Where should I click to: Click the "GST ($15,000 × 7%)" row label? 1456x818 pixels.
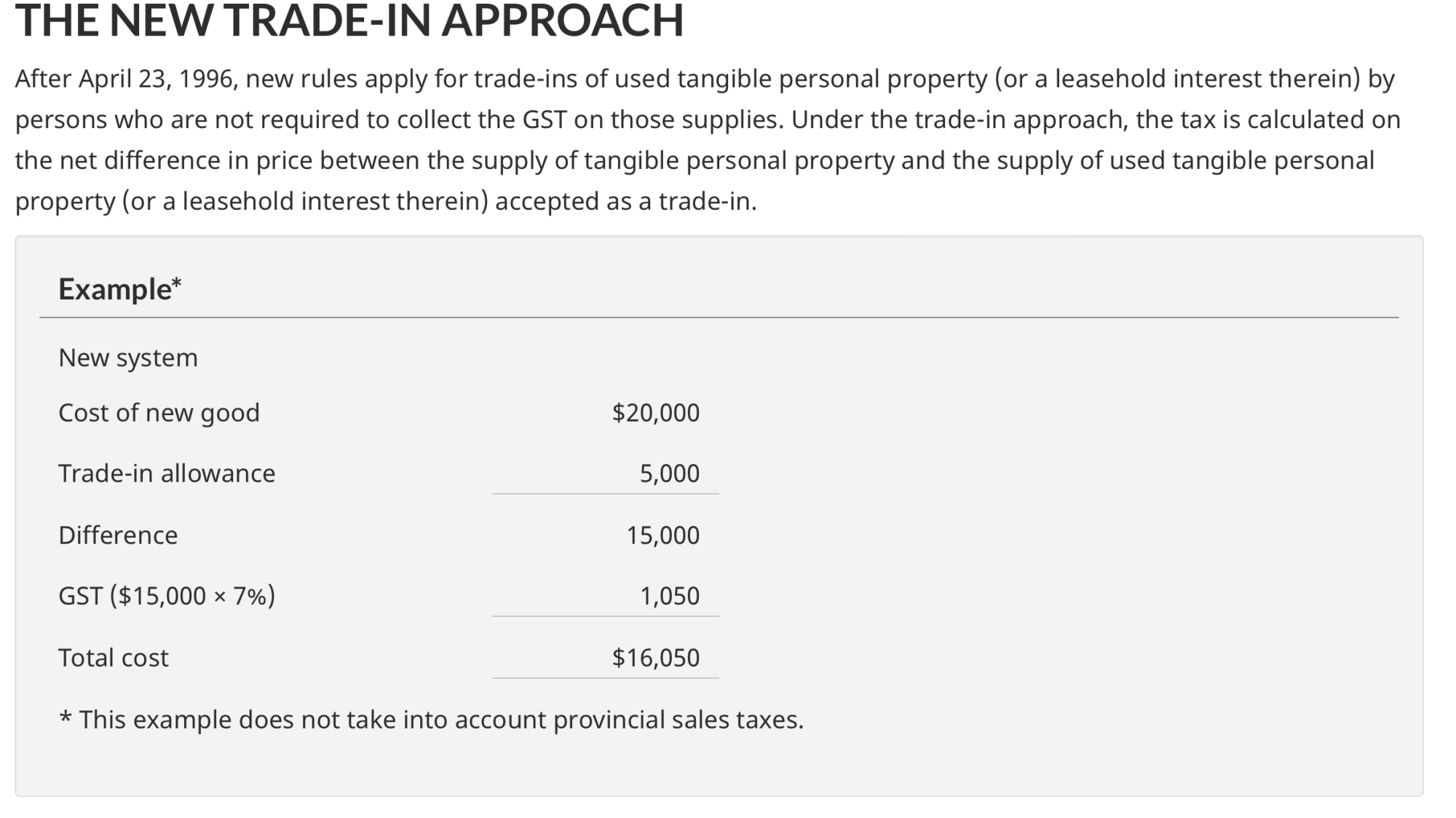[x=167, y=596]
